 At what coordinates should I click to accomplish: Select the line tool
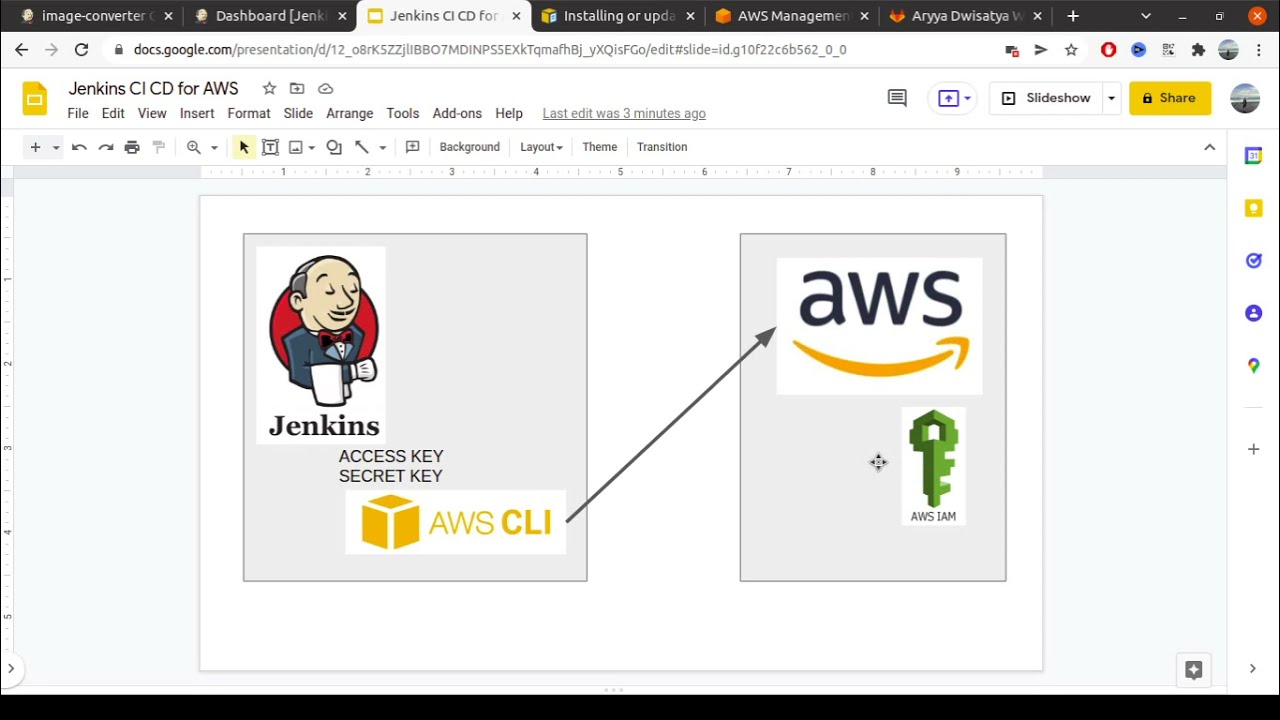[x=362, y=147]
